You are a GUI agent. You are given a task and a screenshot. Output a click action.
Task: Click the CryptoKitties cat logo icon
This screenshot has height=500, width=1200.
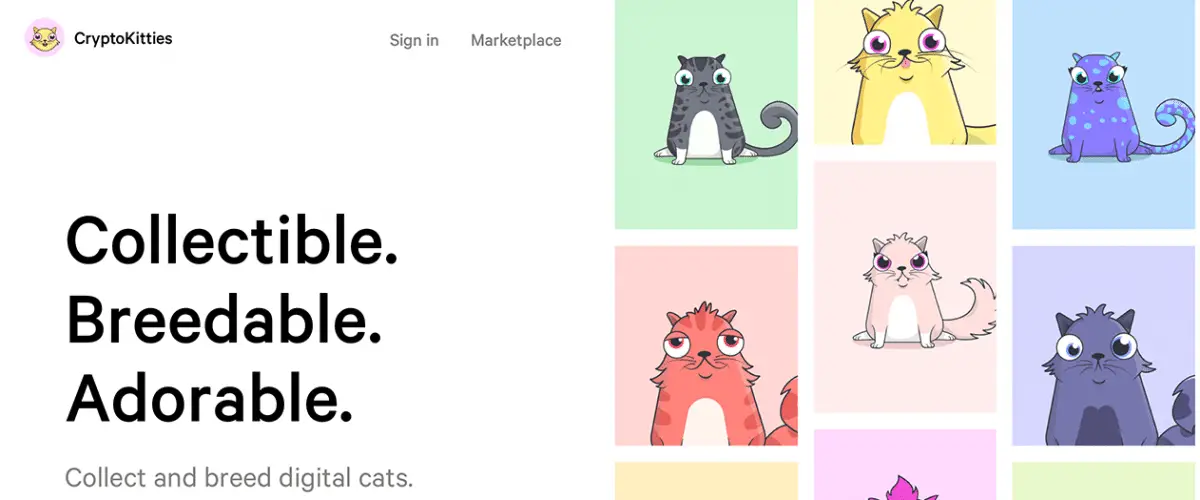tap(45, 38)
